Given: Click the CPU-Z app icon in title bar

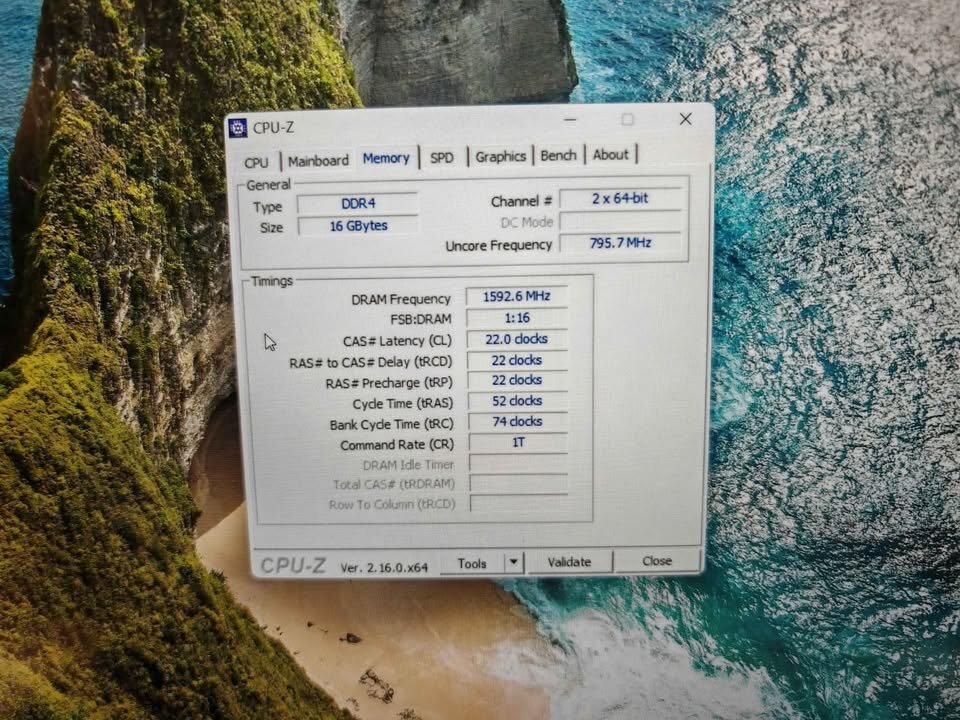Looking at the screenshot, I should 238,128.
